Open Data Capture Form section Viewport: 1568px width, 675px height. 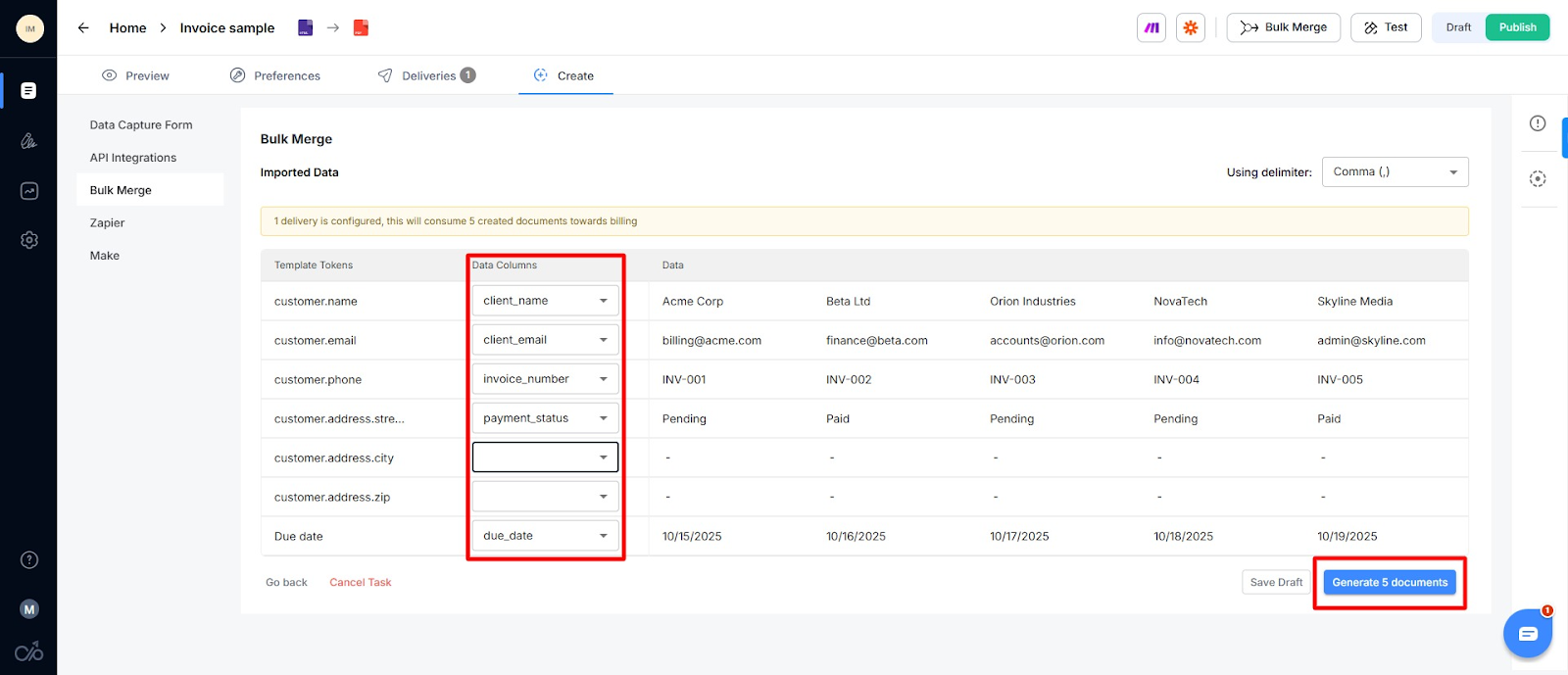coord(141,124)
